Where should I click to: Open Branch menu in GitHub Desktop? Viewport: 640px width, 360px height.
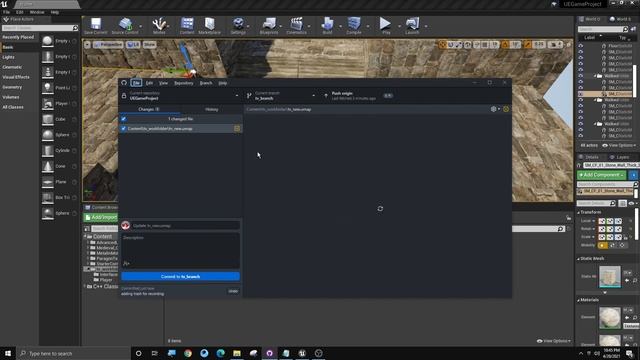[x=206, y=83]
